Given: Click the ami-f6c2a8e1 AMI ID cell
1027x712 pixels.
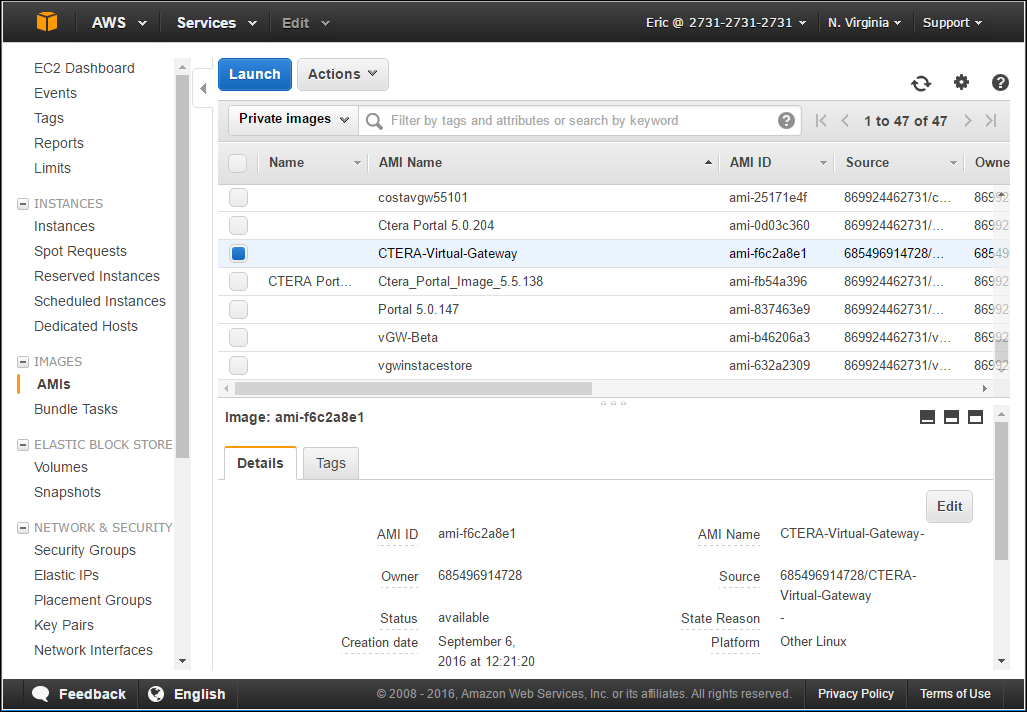Looking at the screenshot, I should click(x=768, y=253).
